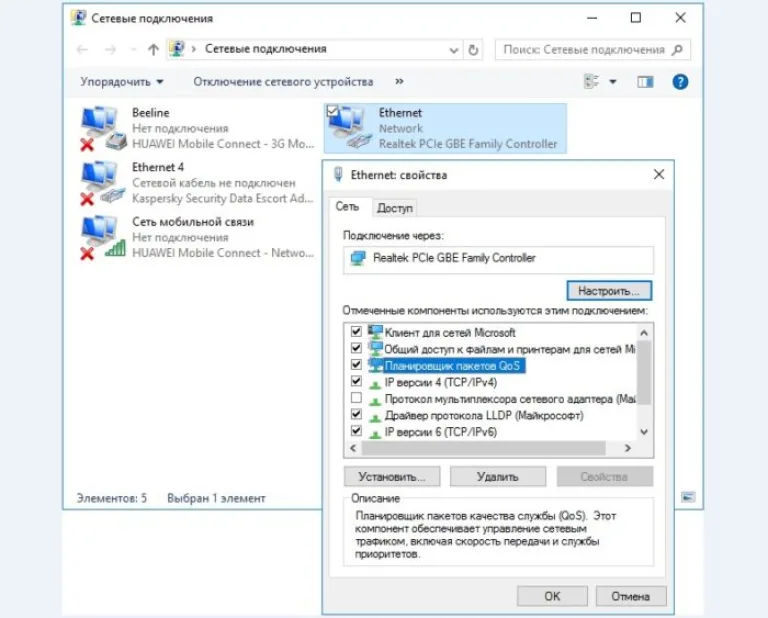Click the 'IP версии 6' protocol icon
768x618 pixels.
(x=375, y=432)
